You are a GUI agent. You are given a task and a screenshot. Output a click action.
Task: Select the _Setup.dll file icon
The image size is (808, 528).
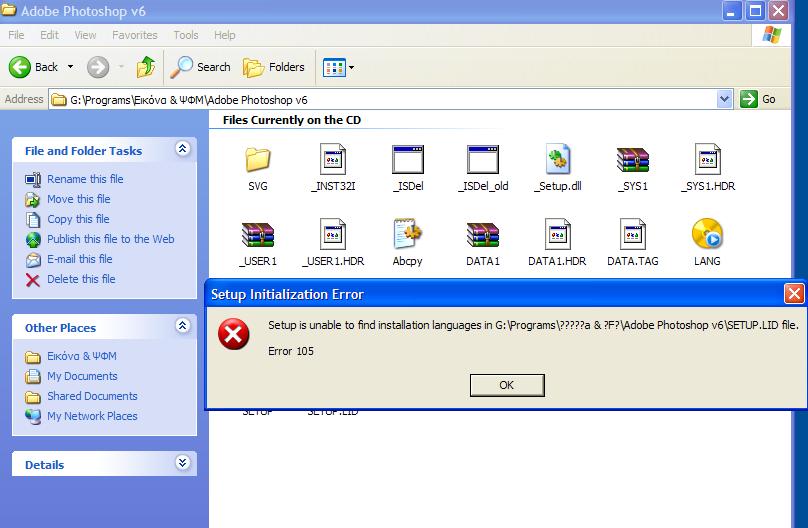(558, 159)
